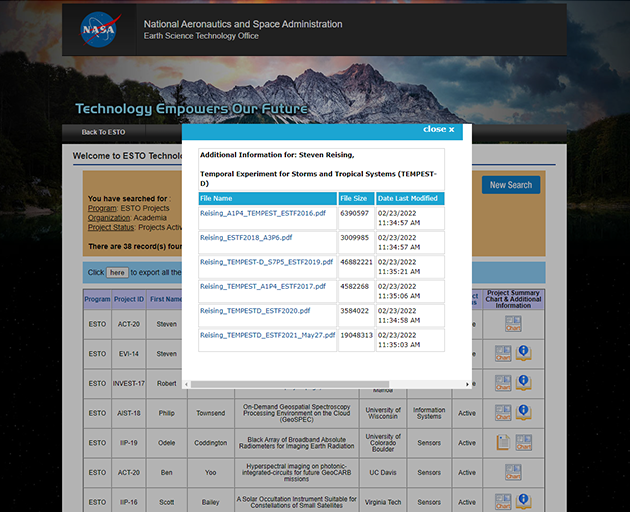This screenshot has height=512, width=630.
Task: Go to Back To ESTO menu item
Action: (x=103, y=132)
